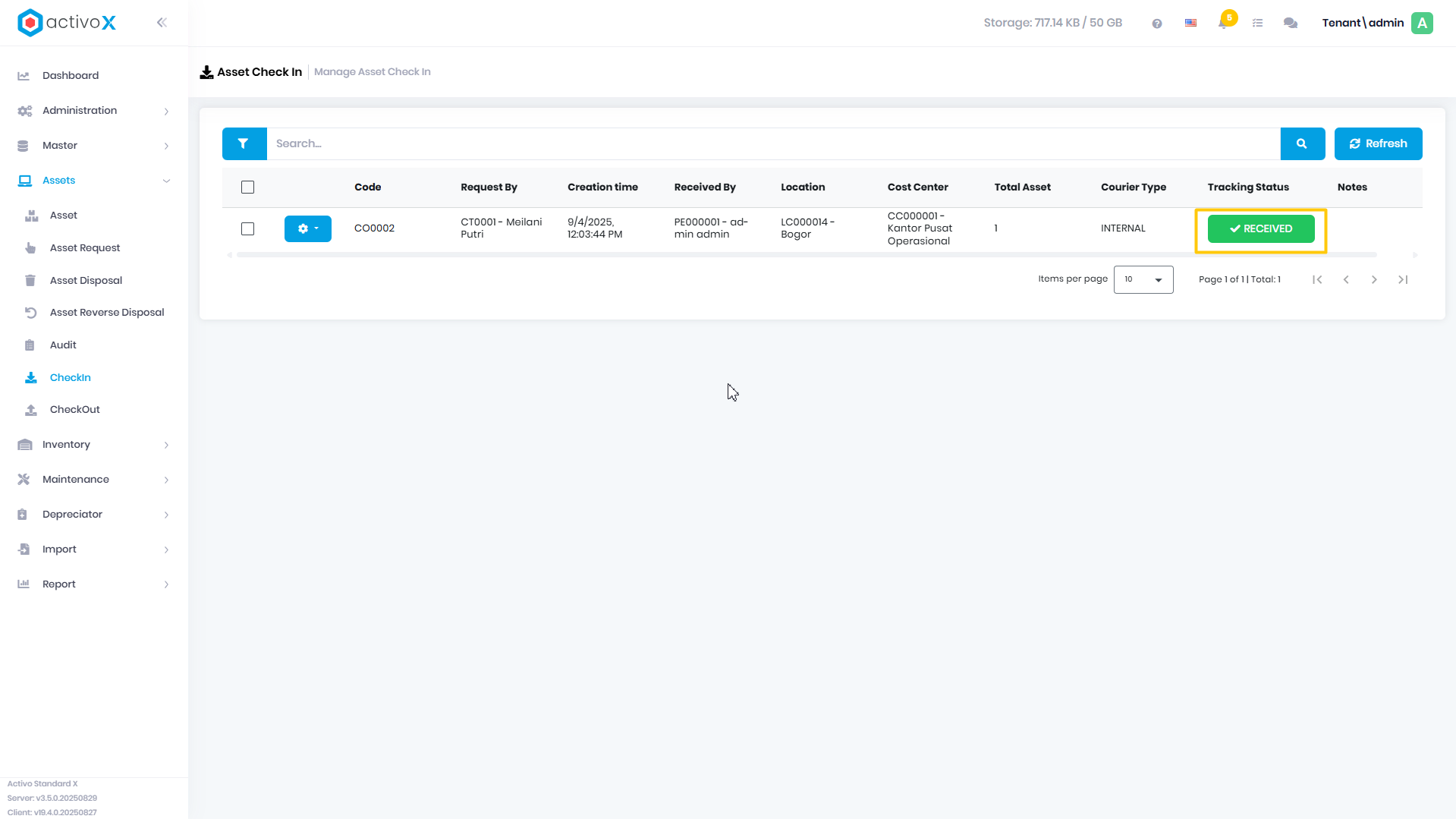The image size is (1456, 819).
Task: Click the language flag icon
Action: [1190, 24]
